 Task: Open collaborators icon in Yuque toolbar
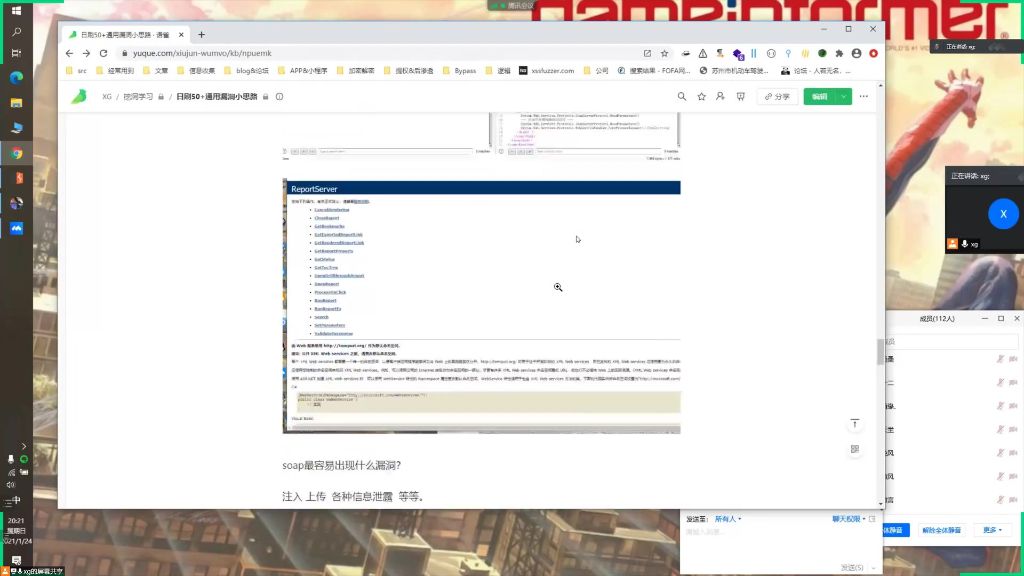click(720, 97)
